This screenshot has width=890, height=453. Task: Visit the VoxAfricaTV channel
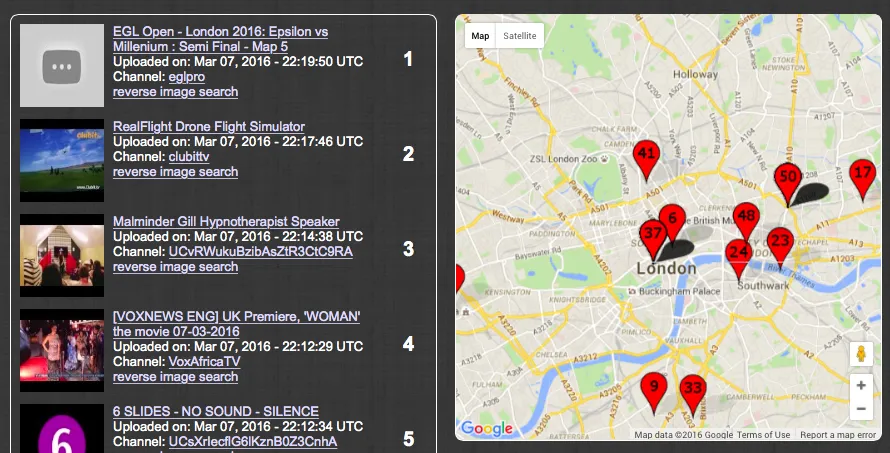tap(204, 362)
